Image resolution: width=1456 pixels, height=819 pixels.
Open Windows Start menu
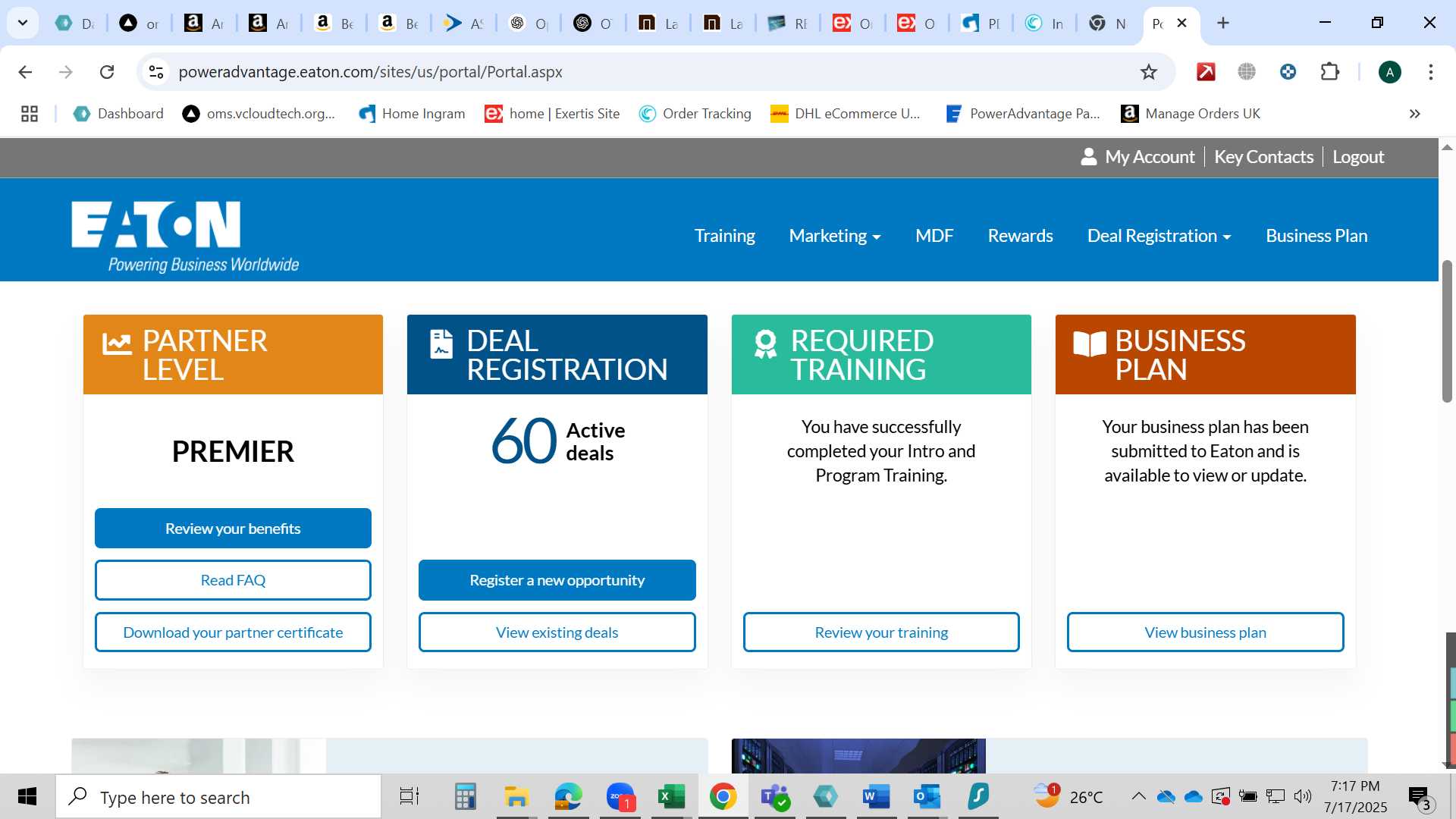tap(27, 796)
